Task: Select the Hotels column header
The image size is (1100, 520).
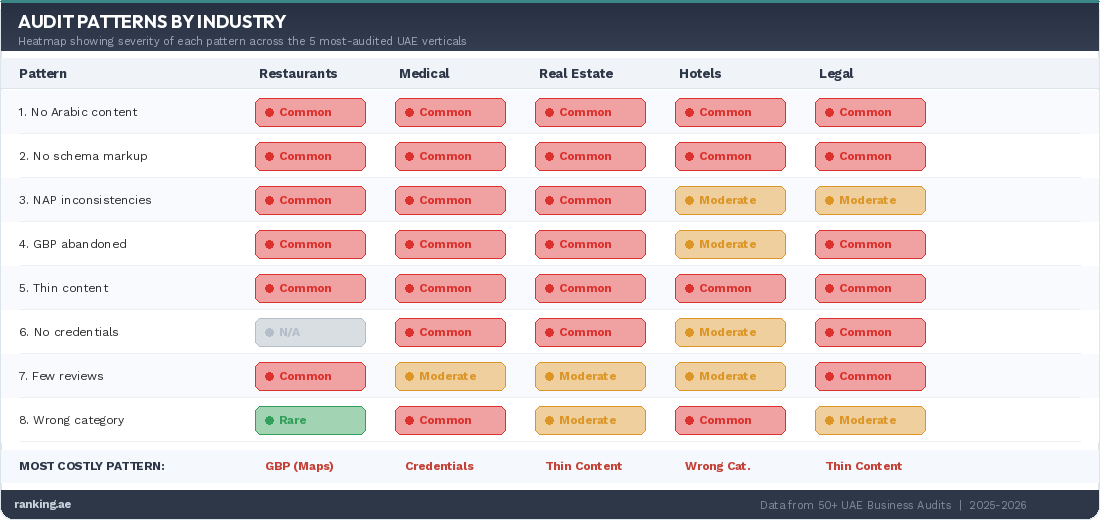Action: (700, 74)
